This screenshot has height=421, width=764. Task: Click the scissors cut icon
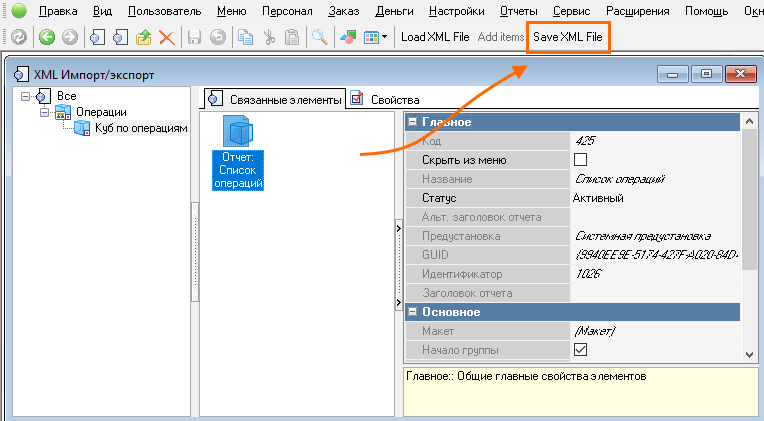(x=270, y=37)
